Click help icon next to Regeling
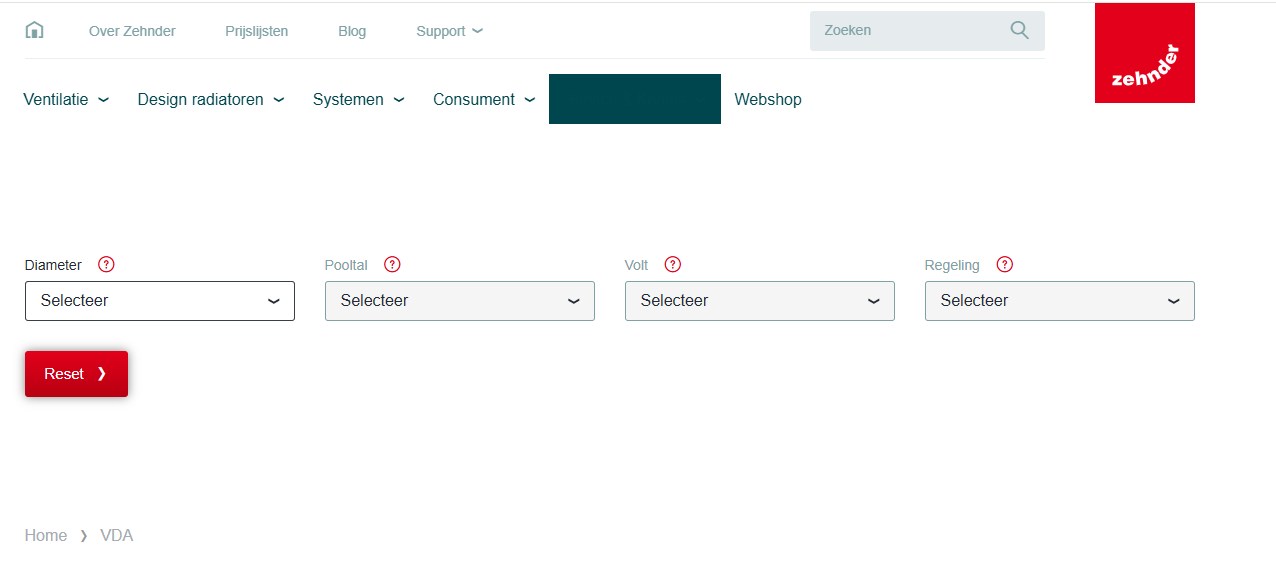 point(1005,265)
